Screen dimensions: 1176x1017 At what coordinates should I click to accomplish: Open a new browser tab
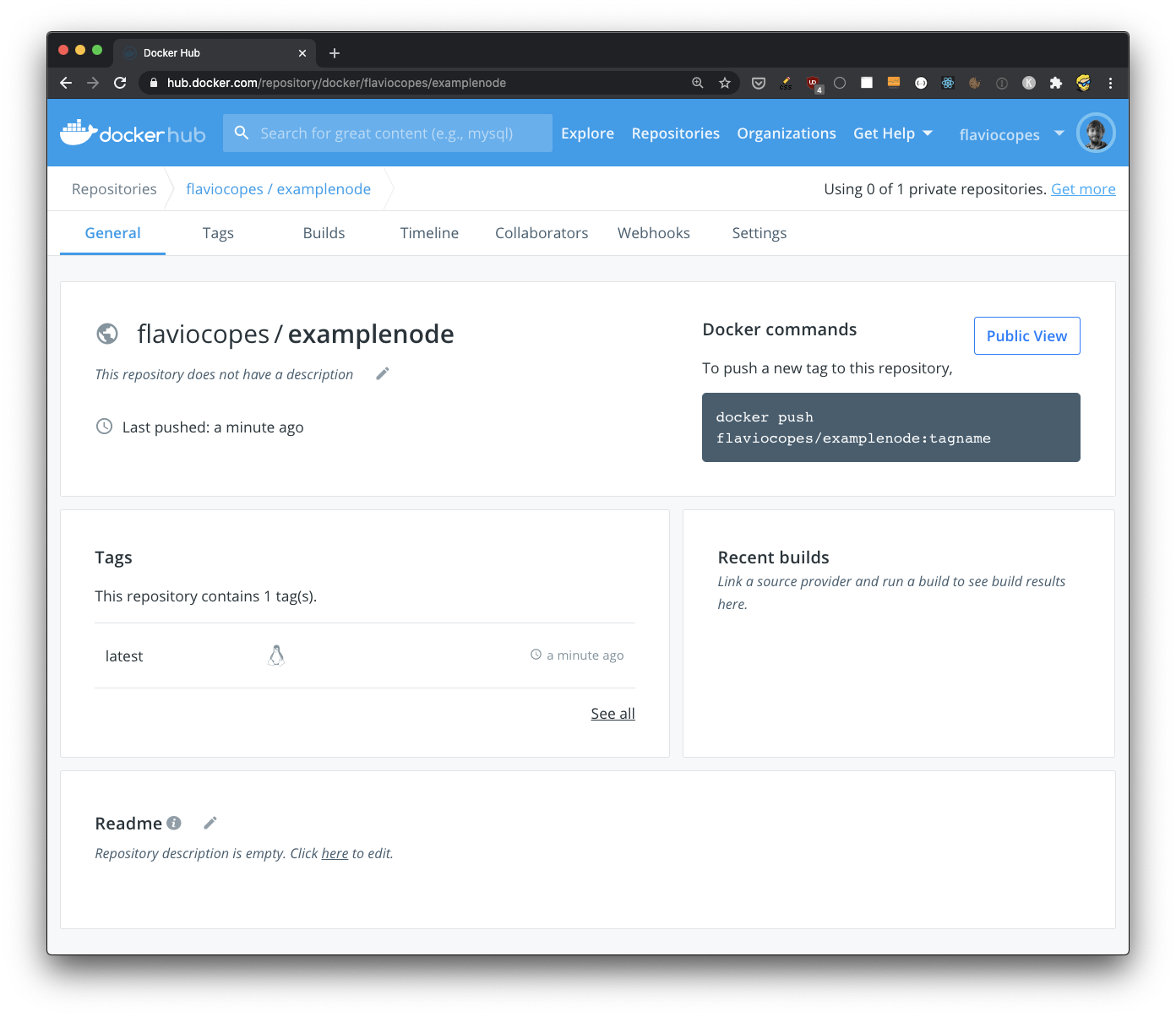(x=335, y=53)
